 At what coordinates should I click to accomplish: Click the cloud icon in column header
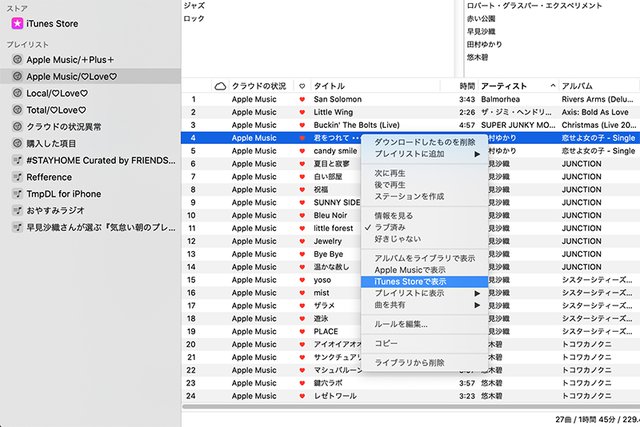[220, 87]
